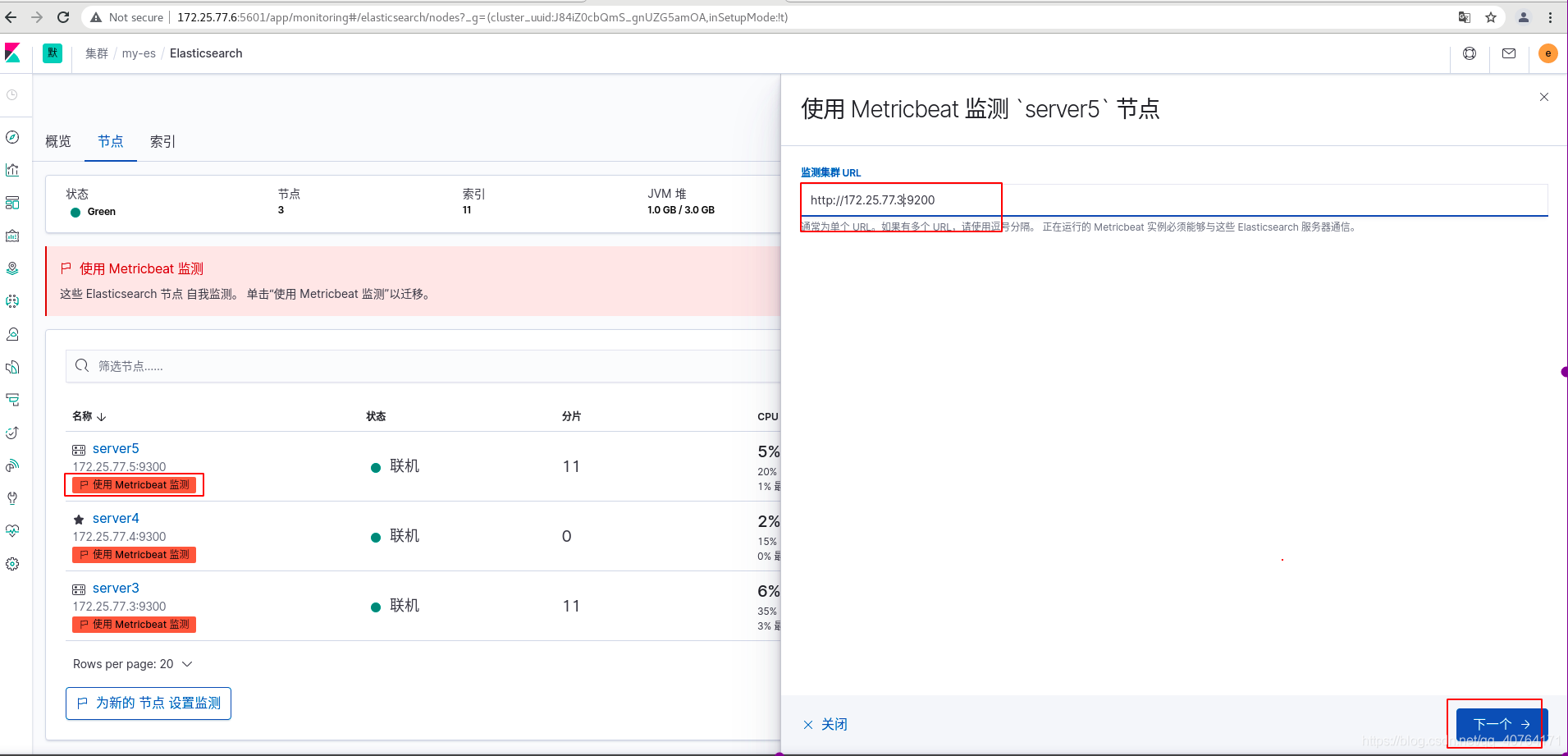Sort by 名称 column header

89,416
